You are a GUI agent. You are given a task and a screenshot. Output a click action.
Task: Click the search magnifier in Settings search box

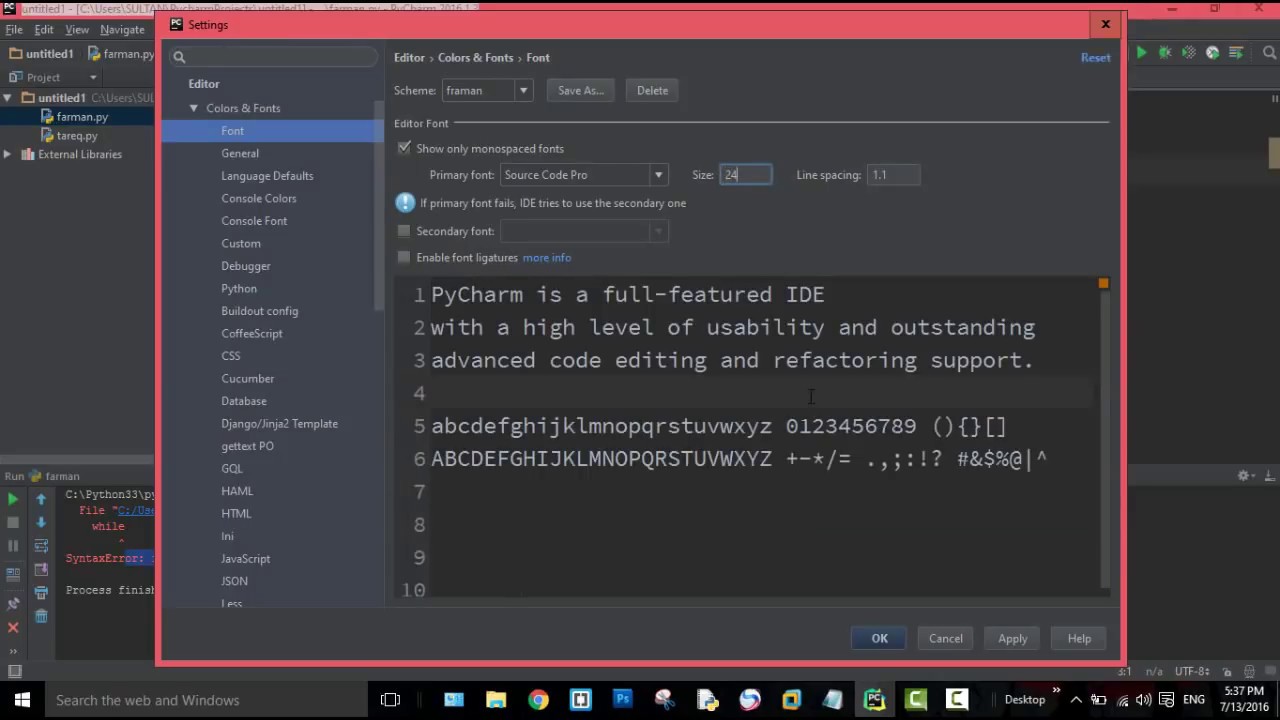(179, 57)
